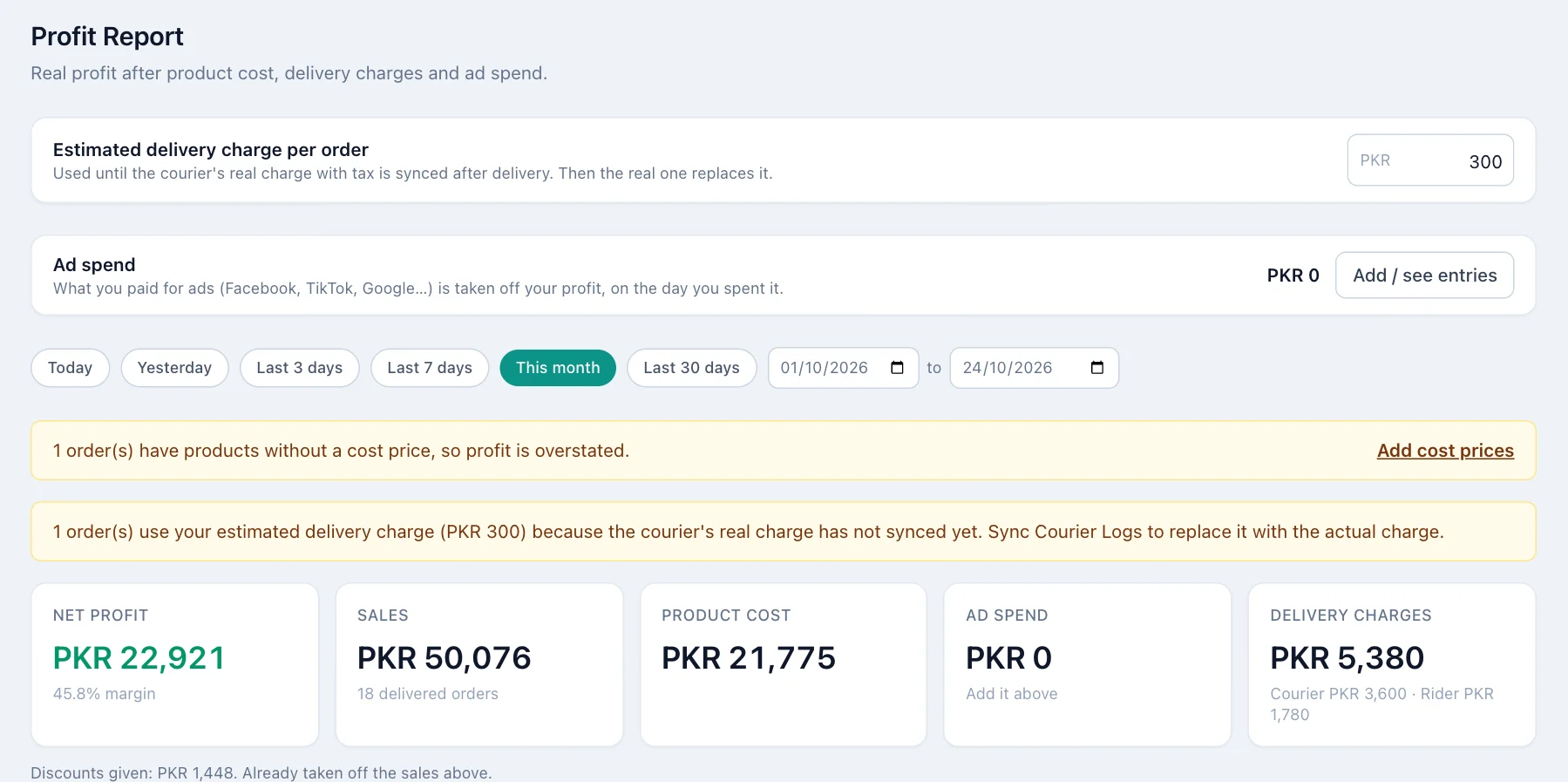Click the 'Add it above' hint text

(1012, 694)
